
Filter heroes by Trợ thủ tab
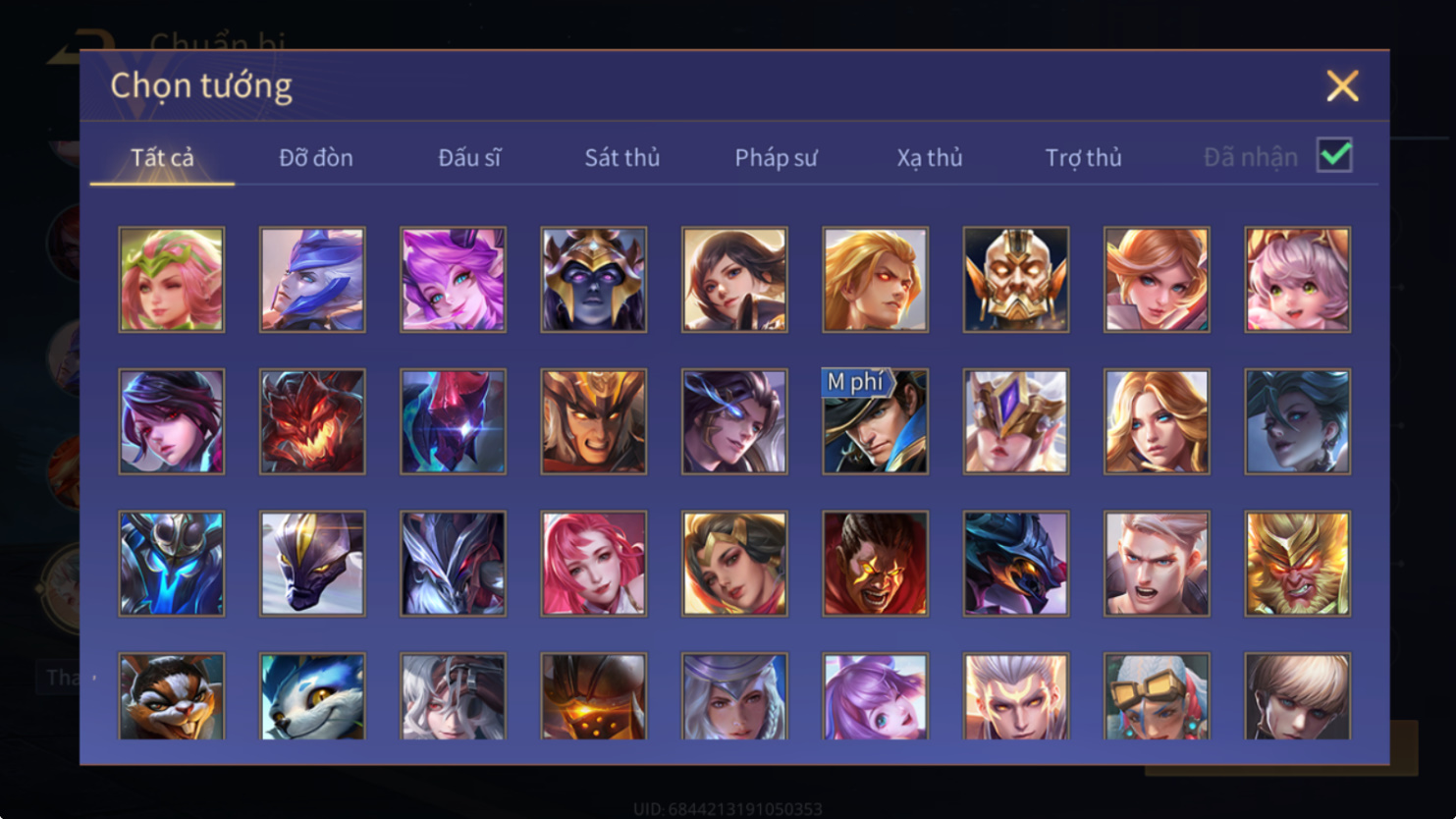1083,157
